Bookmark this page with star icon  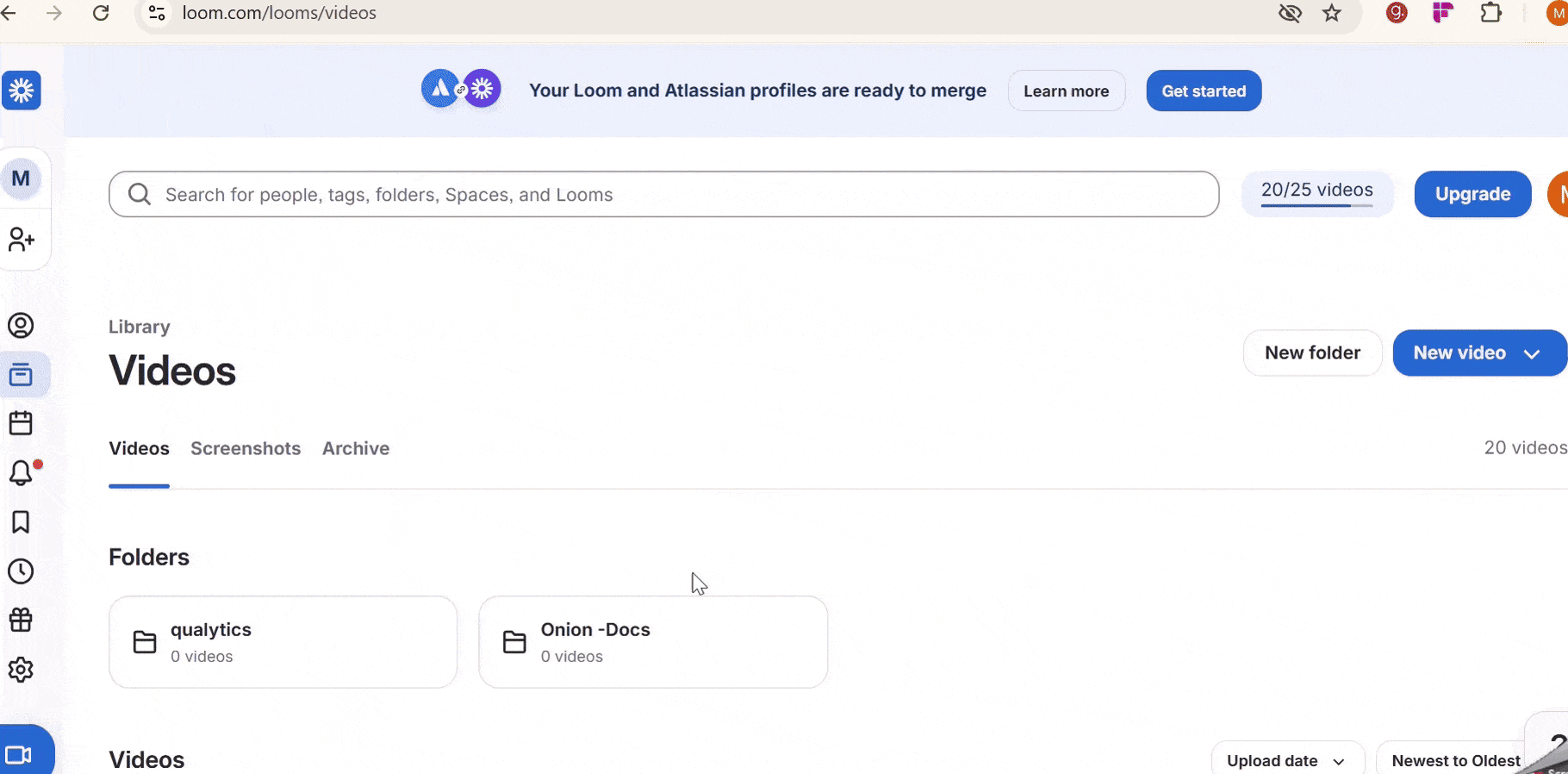1332,13
